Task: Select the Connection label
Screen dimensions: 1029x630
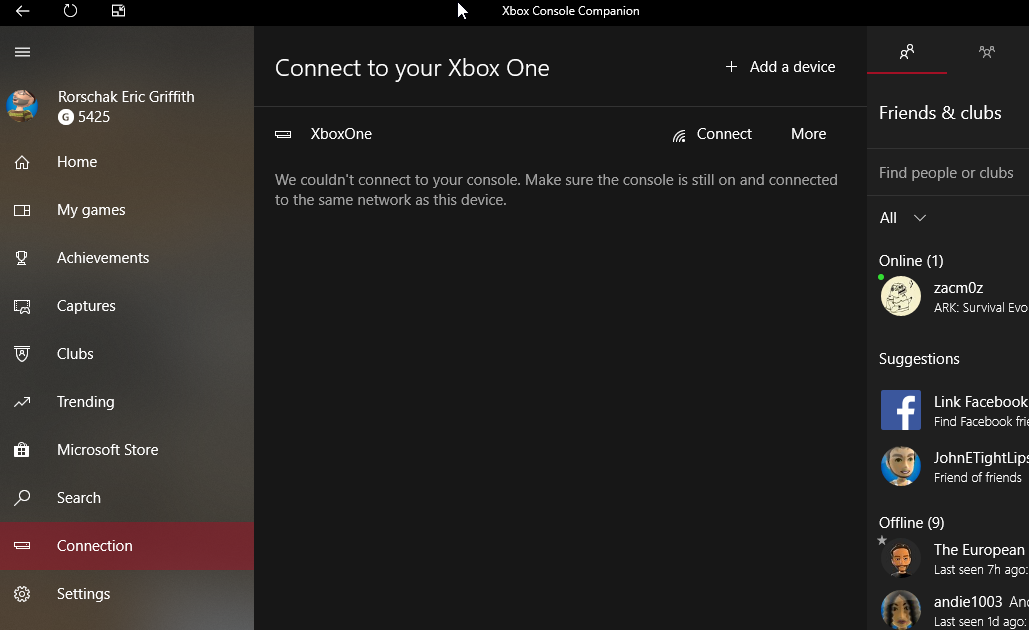Action: click(94, 545)
